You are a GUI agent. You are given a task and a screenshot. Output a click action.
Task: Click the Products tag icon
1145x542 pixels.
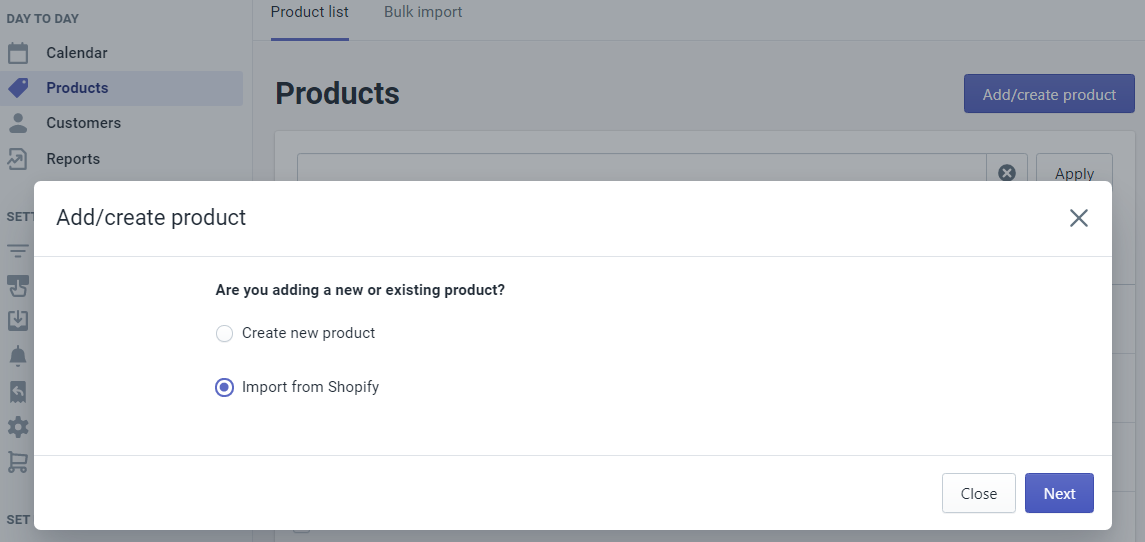tap(18, 88)
